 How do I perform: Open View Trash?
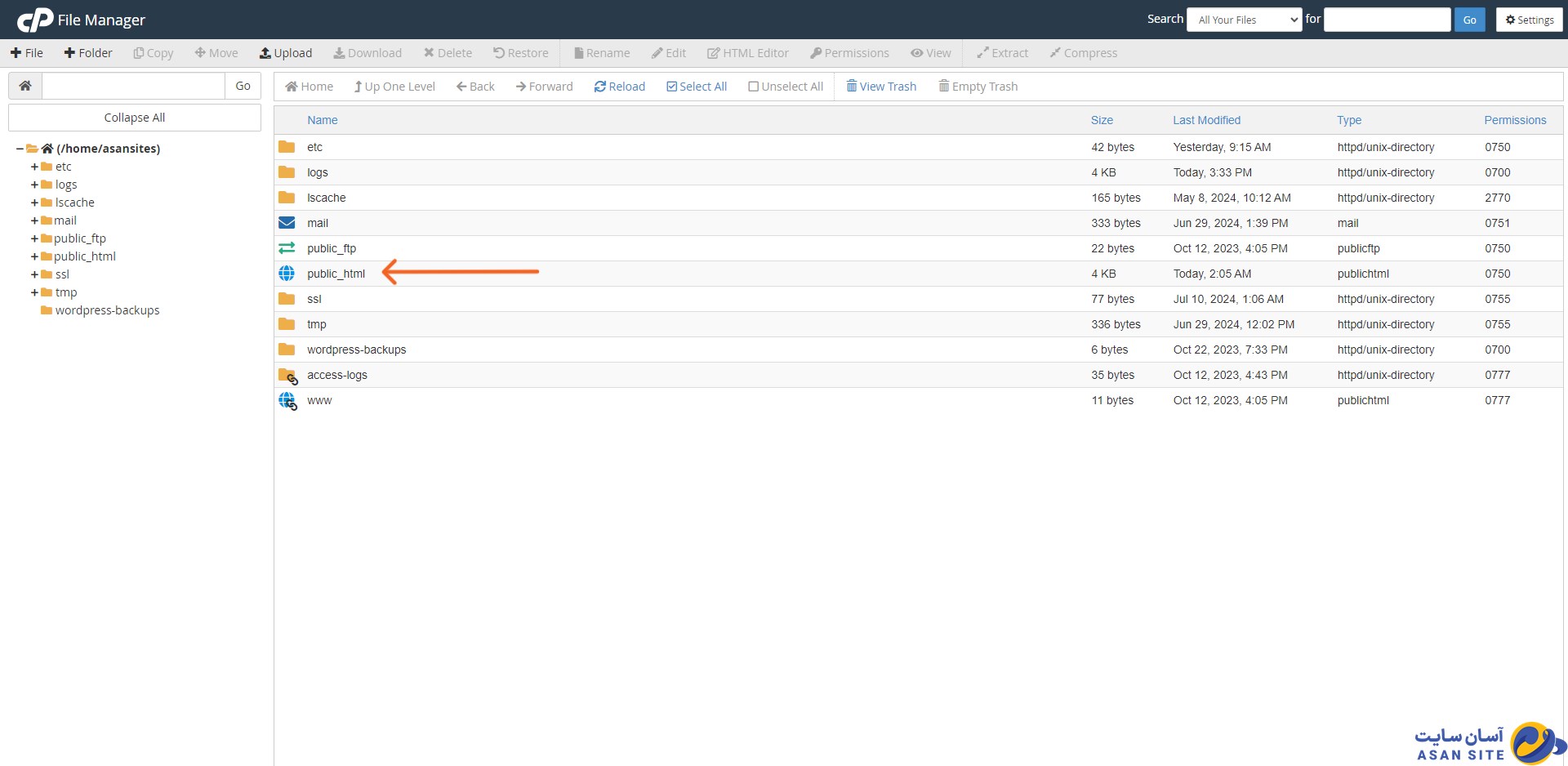pyautogui.click(x=881, y=87)
